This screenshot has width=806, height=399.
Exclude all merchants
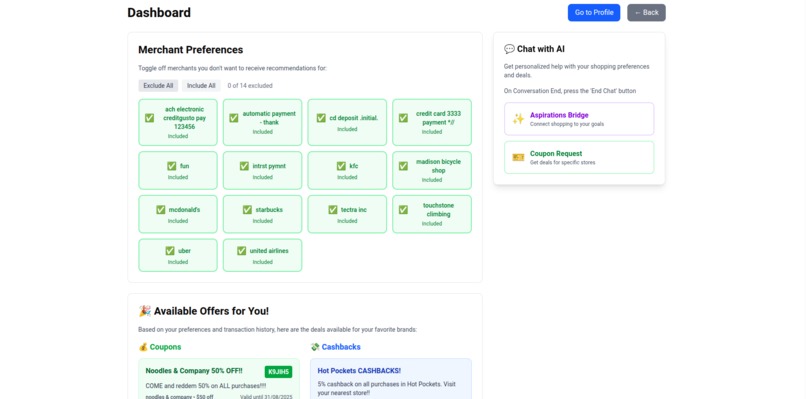pyautogui.click(x=158, y=85)
